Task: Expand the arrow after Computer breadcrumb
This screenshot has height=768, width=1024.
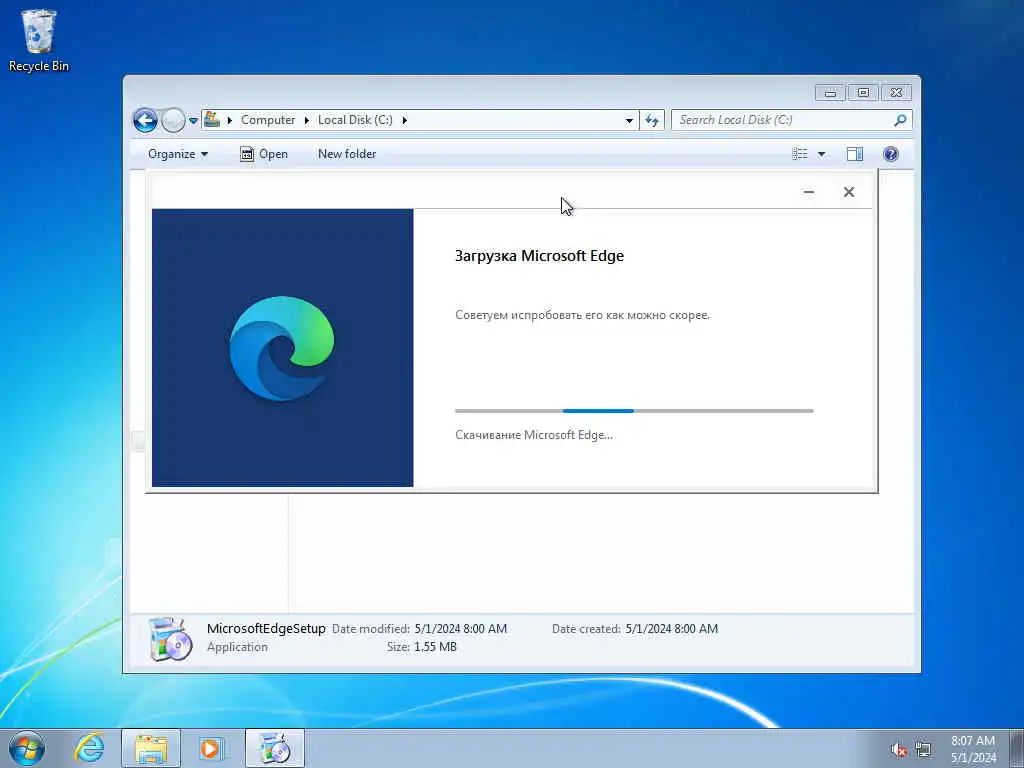Action: click(x=307, y=120)
